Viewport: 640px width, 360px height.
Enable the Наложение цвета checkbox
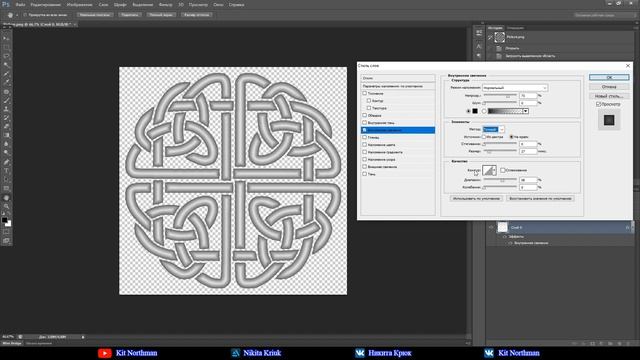click(x=364, y=145)
